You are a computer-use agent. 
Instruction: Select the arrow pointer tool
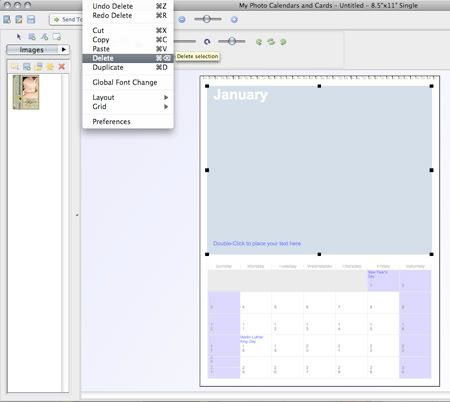click(19, 36)
